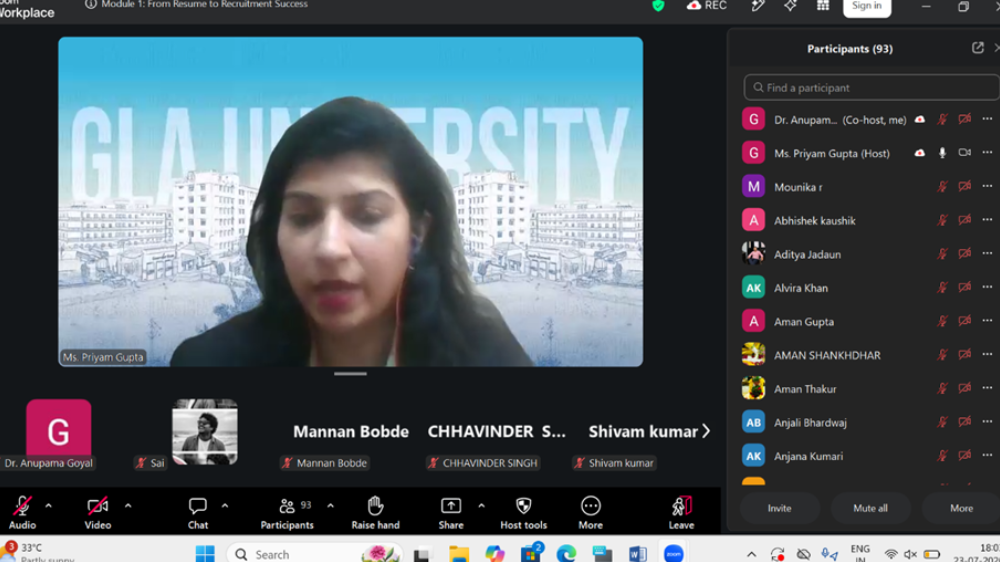Select Anjana Kumari participant row

[x=869, y=455]
